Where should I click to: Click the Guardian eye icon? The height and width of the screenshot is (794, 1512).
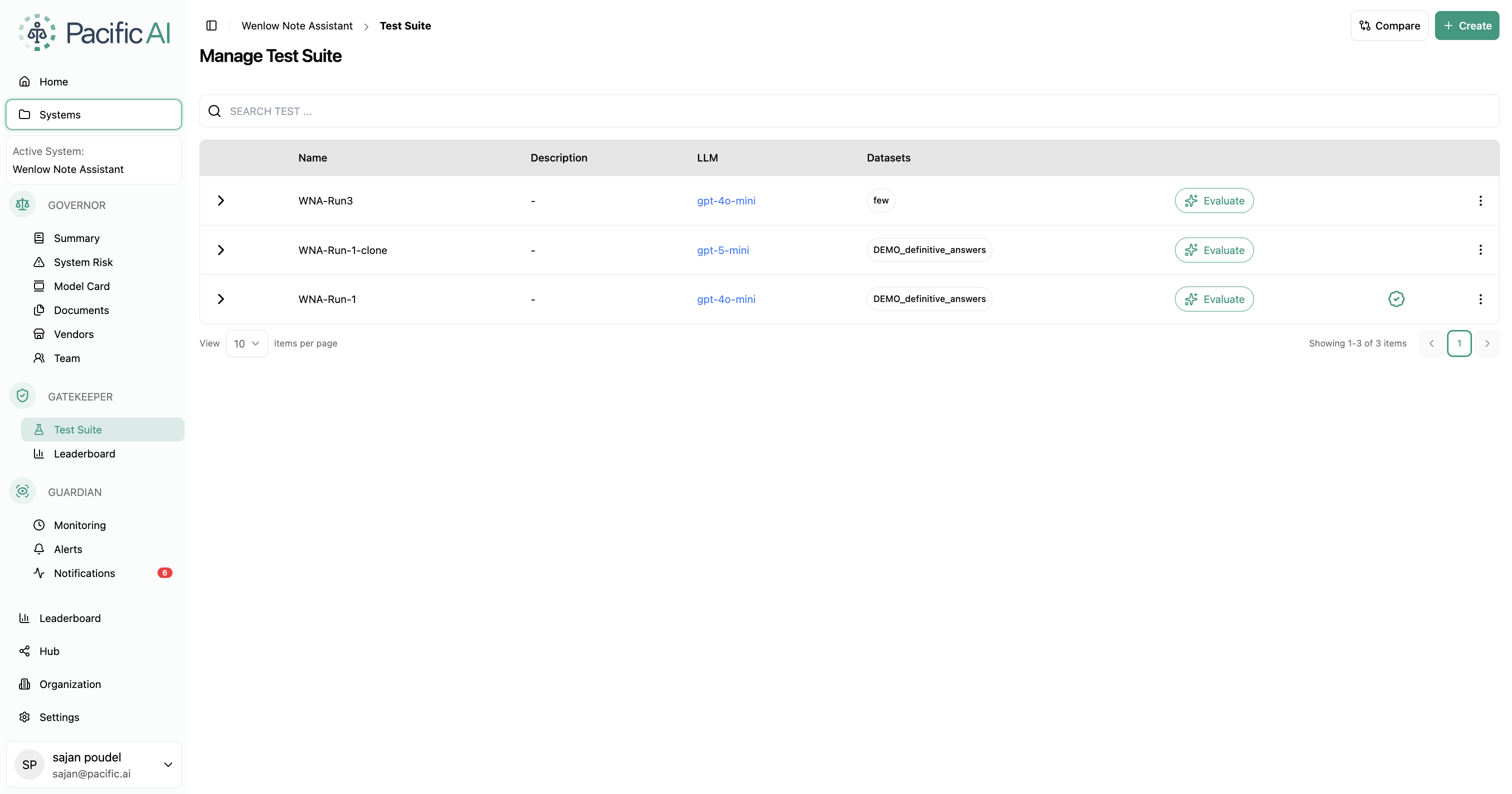click(x=22, y=491)
